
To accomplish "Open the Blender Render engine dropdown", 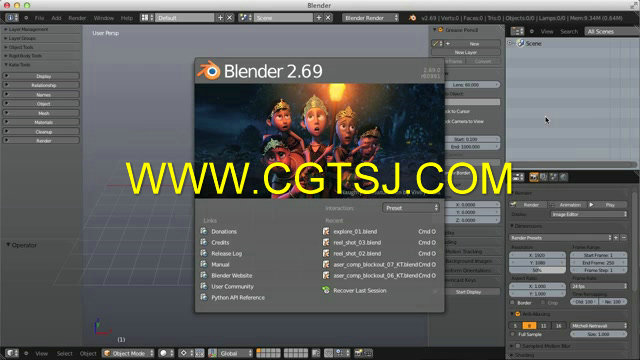I will tap(370, 18).
